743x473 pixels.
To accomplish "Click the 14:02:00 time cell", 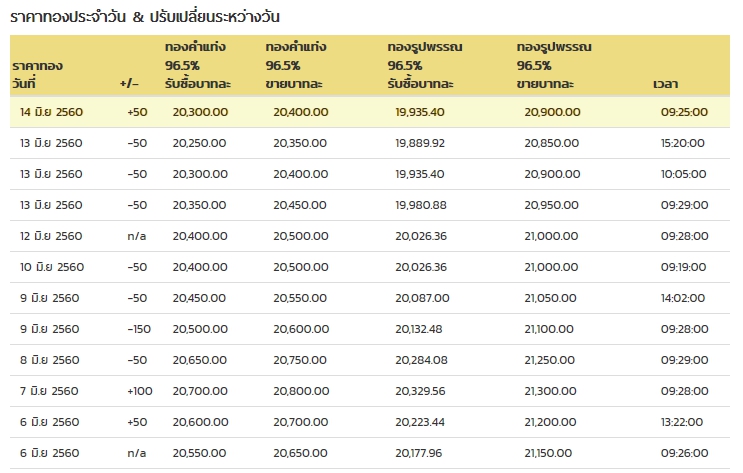I will [682, 298].
